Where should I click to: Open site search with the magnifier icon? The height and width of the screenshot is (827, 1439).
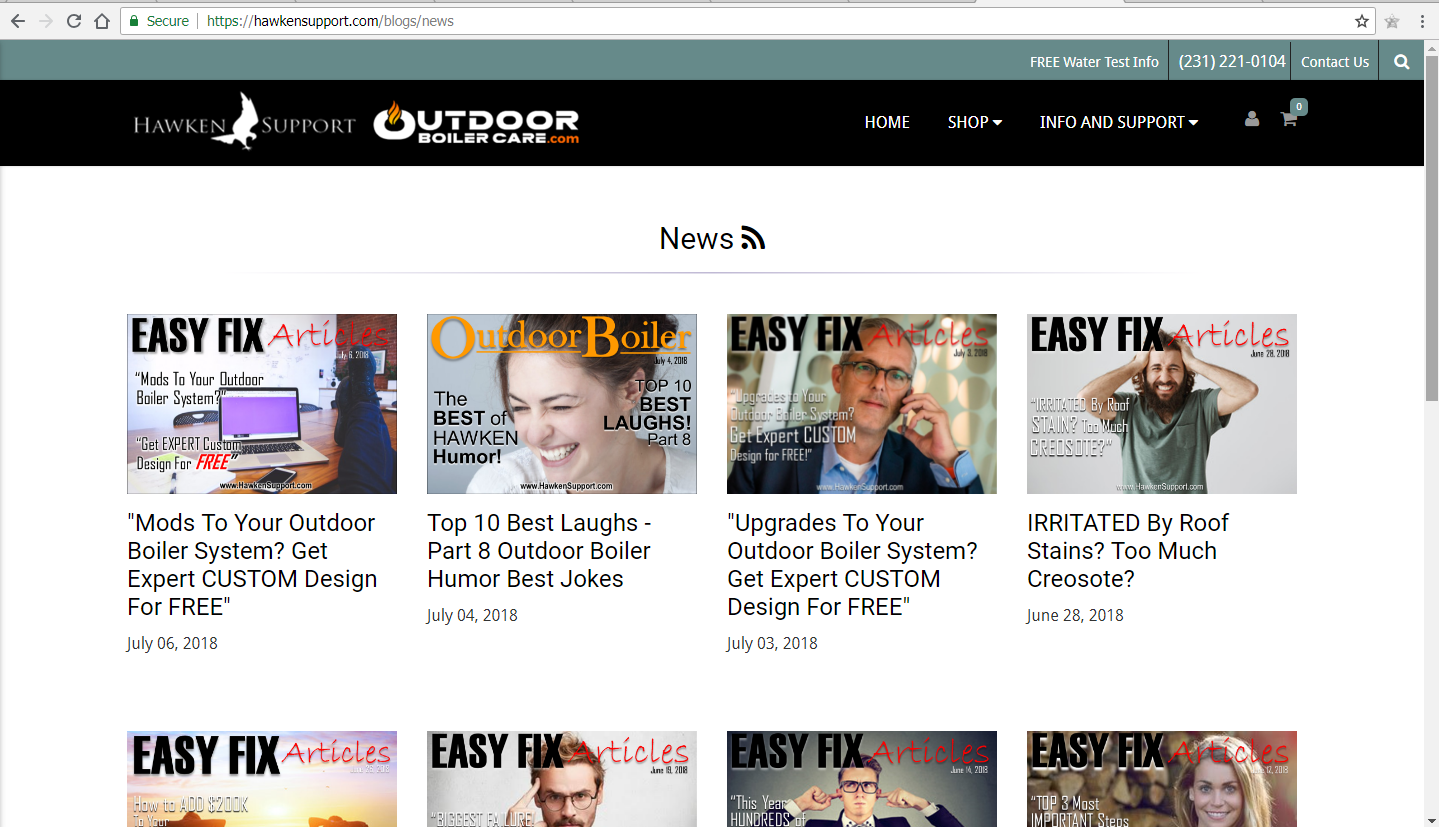click(1402, 61)
